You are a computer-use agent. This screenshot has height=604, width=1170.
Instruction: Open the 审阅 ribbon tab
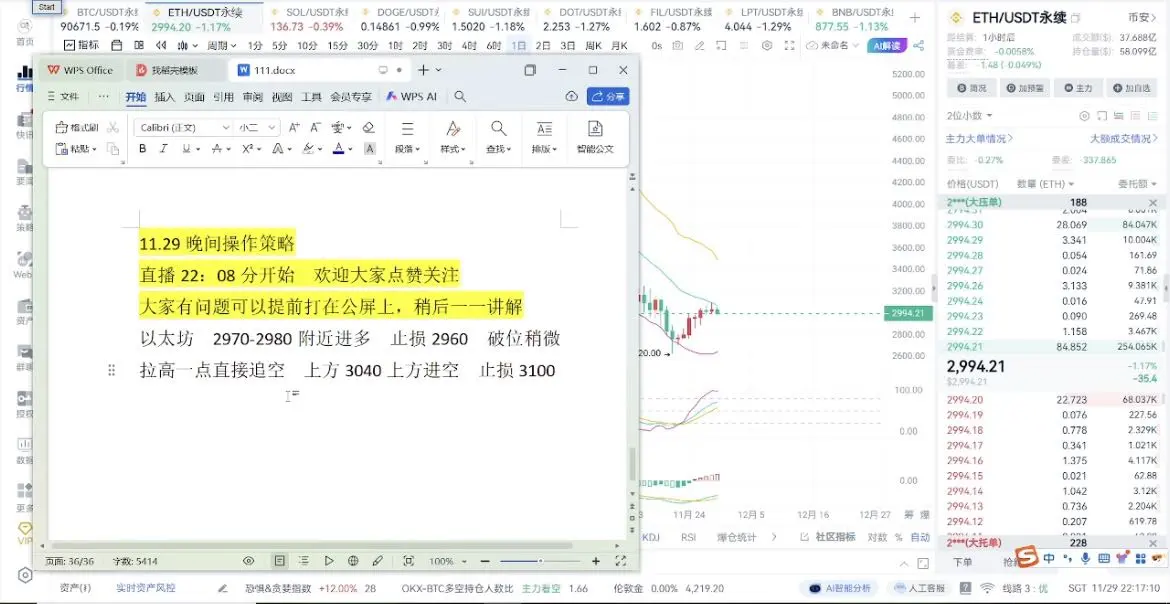click(252, 96)
